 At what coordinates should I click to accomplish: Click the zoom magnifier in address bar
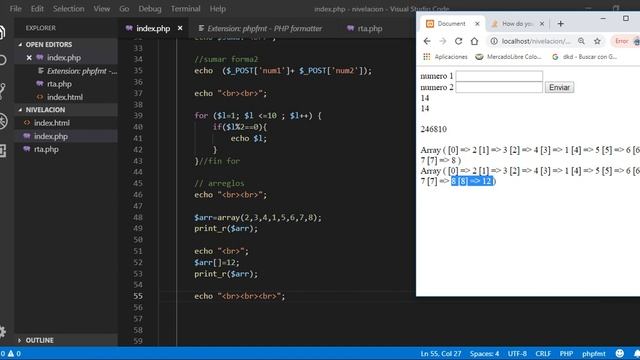[x=581, y=41]
